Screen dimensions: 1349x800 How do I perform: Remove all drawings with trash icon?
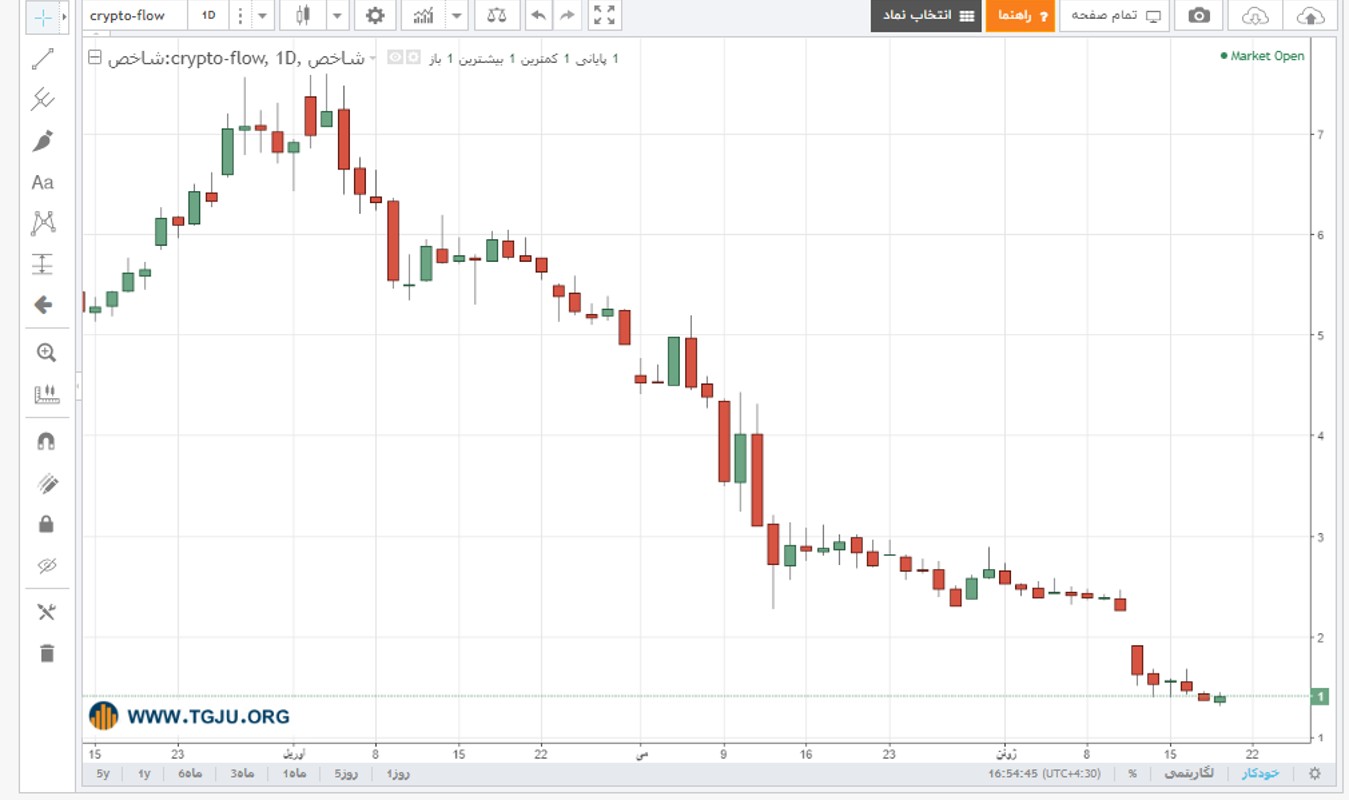pyautogui.click(x=46, y=653)
